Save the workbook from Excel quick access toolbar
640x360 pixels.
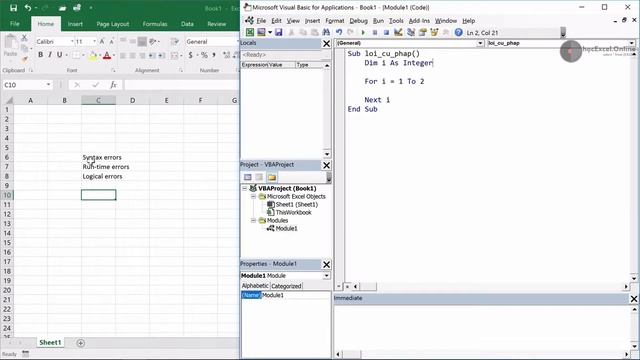click(13, 8)
